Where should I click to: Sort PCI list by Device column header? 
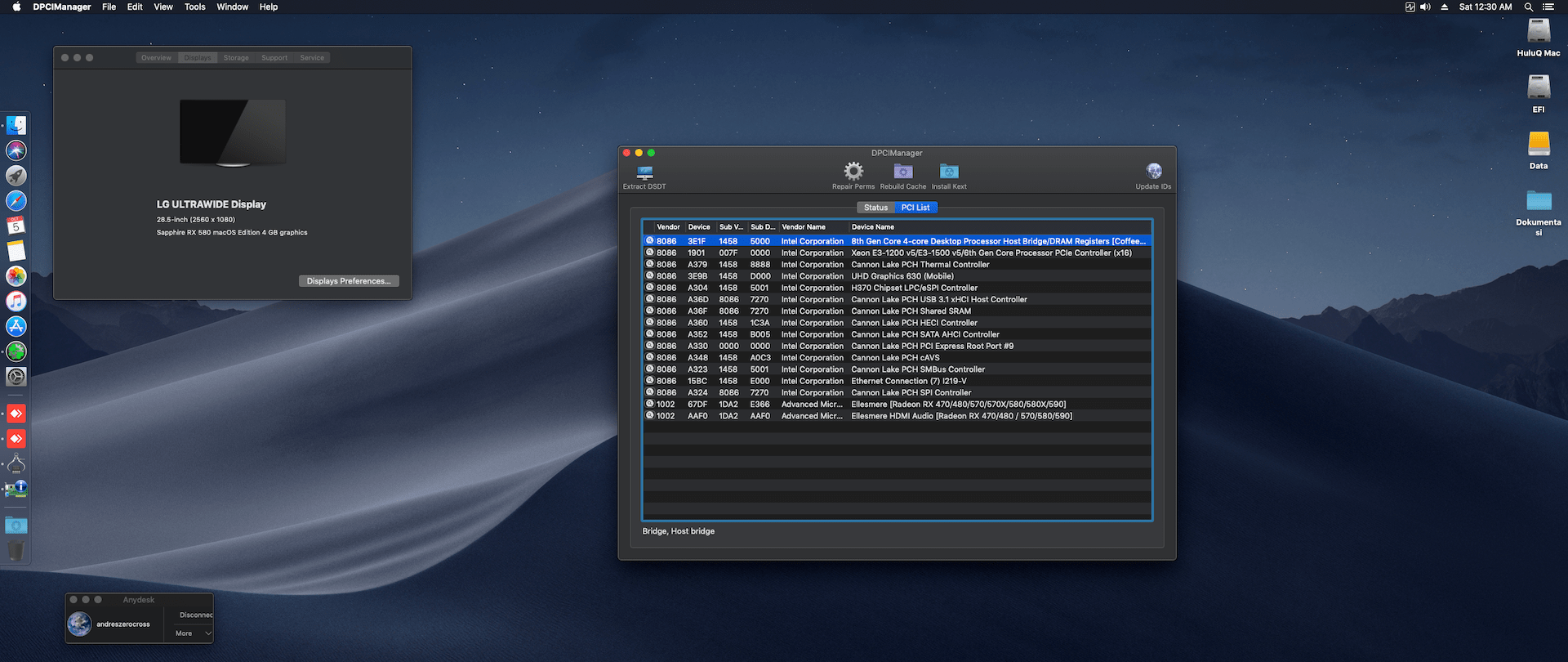(x=699, y=227)
